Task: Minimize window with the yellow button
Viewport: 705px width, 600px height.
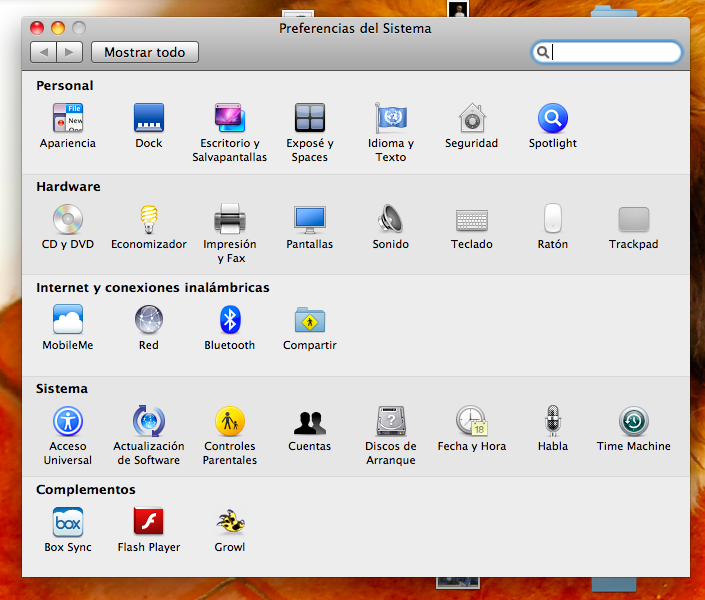Action: (58, 28)
